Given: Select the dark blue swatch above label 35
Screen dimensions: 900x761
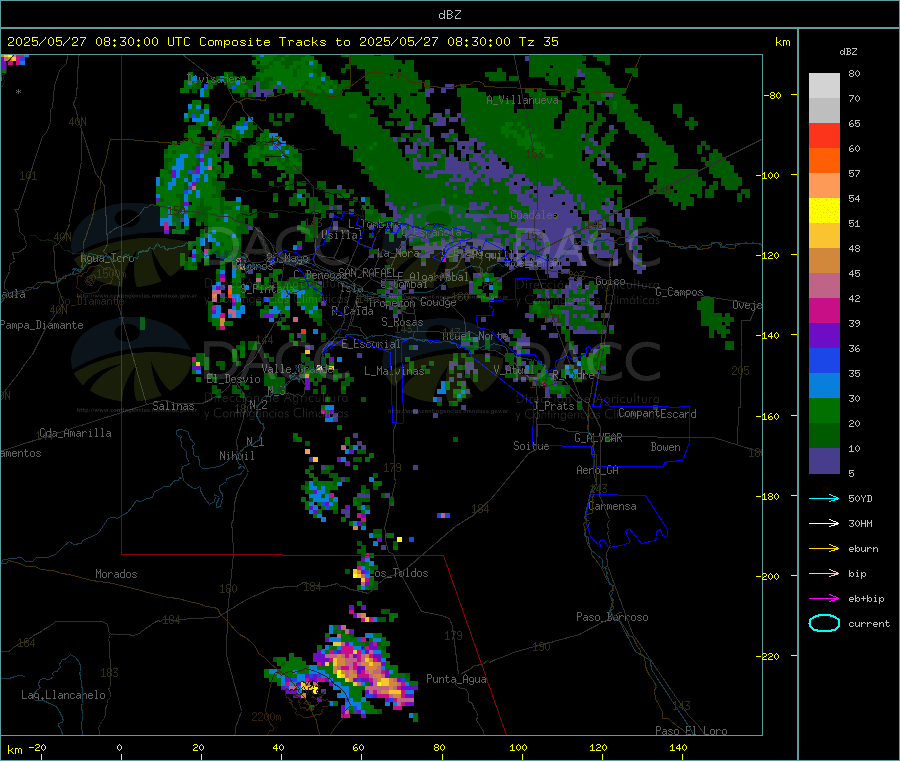Looking at the screenshot, I should point(824,360).
